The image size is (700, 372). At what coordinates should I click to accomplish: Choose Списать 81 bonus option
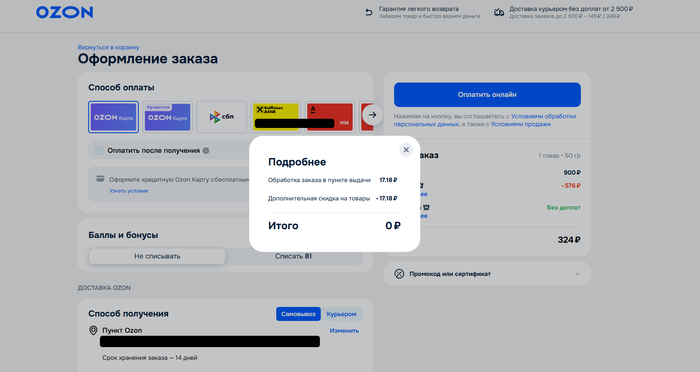(293, 256)
